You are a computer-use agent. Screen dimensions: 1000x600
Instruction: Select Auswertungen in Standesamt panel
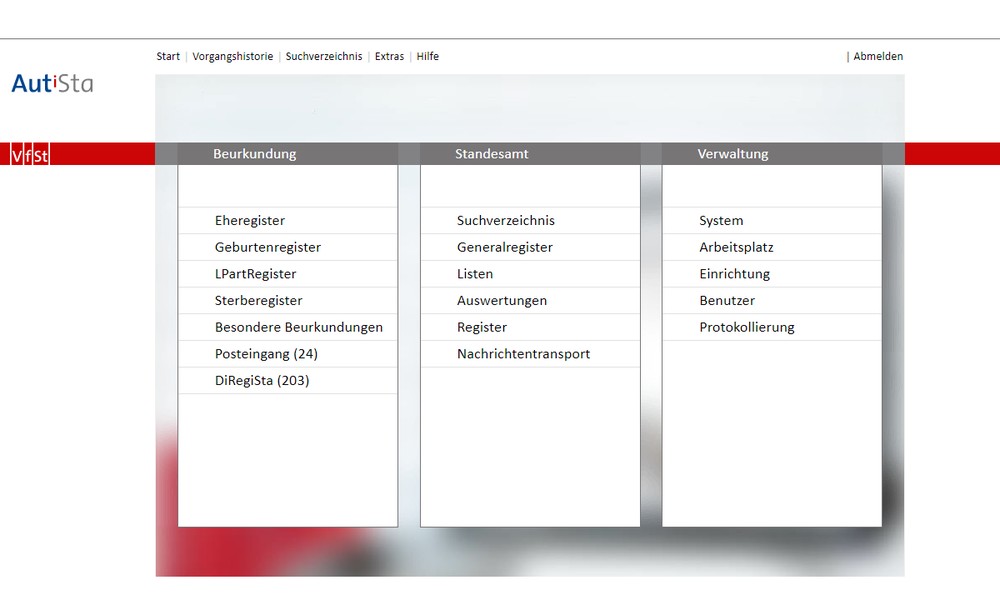[x=501, y=301]
